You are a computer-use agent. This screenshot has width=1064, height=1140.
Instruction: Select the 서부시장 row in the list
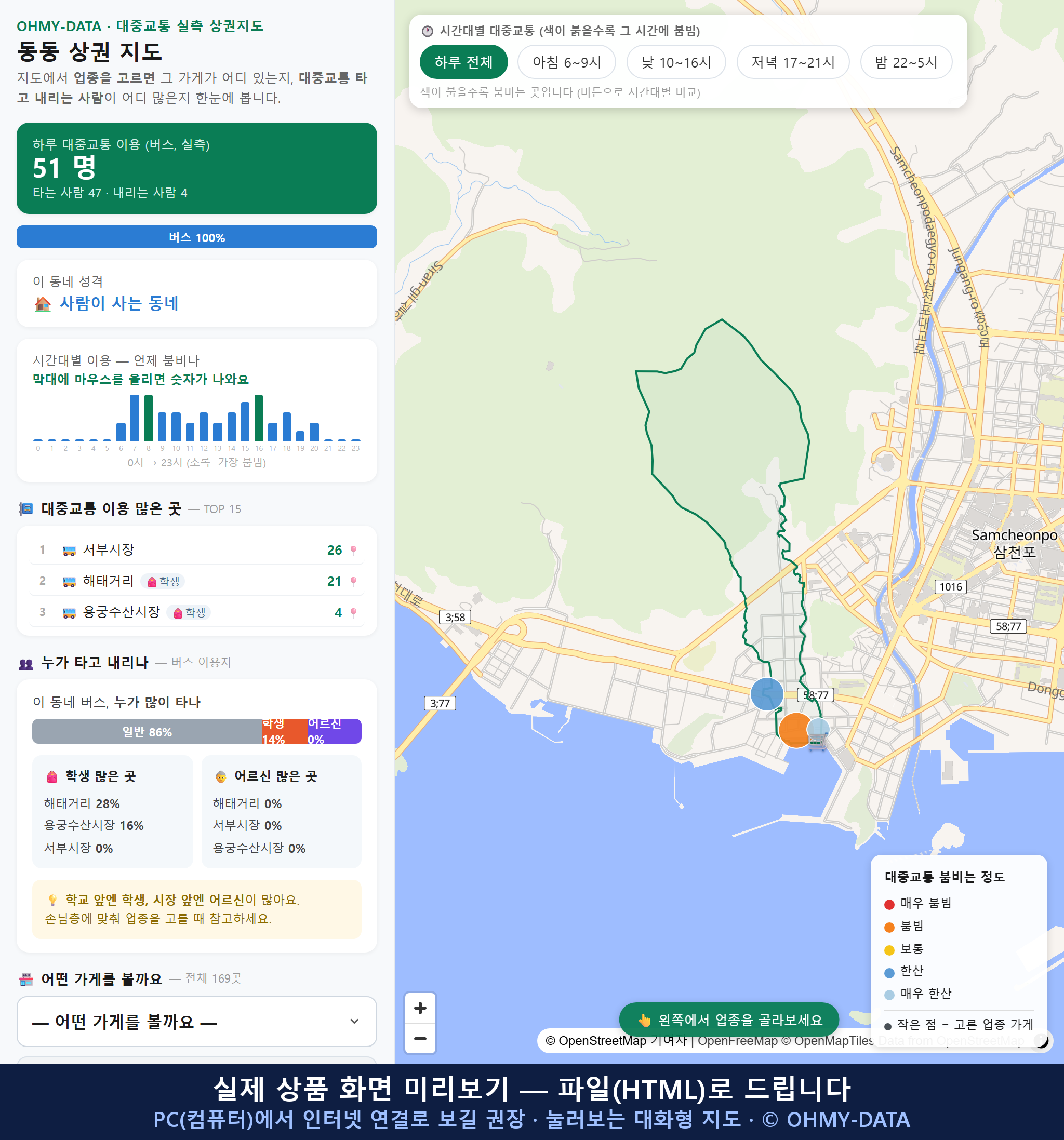(197, 550)
